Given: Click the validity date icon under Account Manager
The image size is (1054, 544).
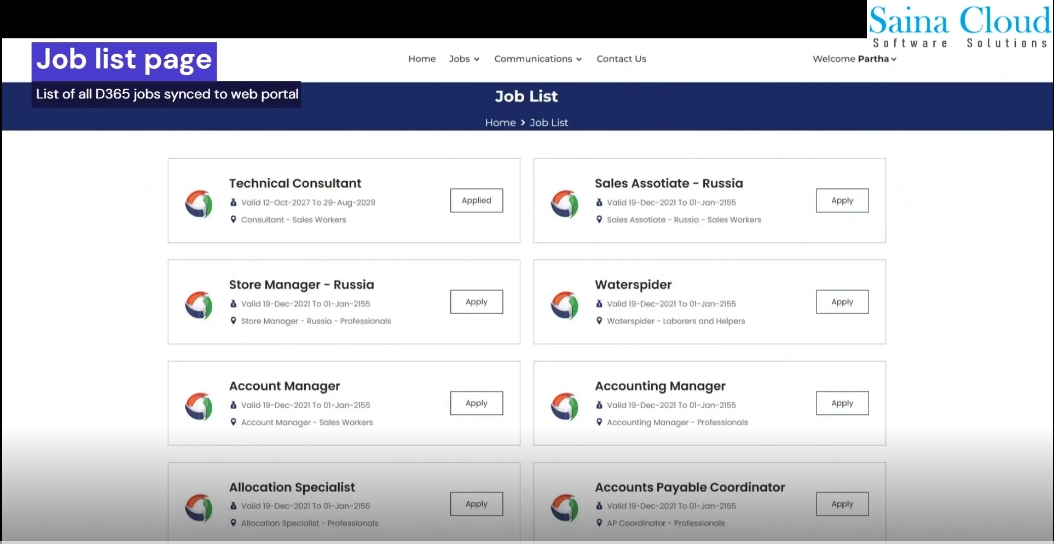Looking at the screenshot, I should 233,405.
